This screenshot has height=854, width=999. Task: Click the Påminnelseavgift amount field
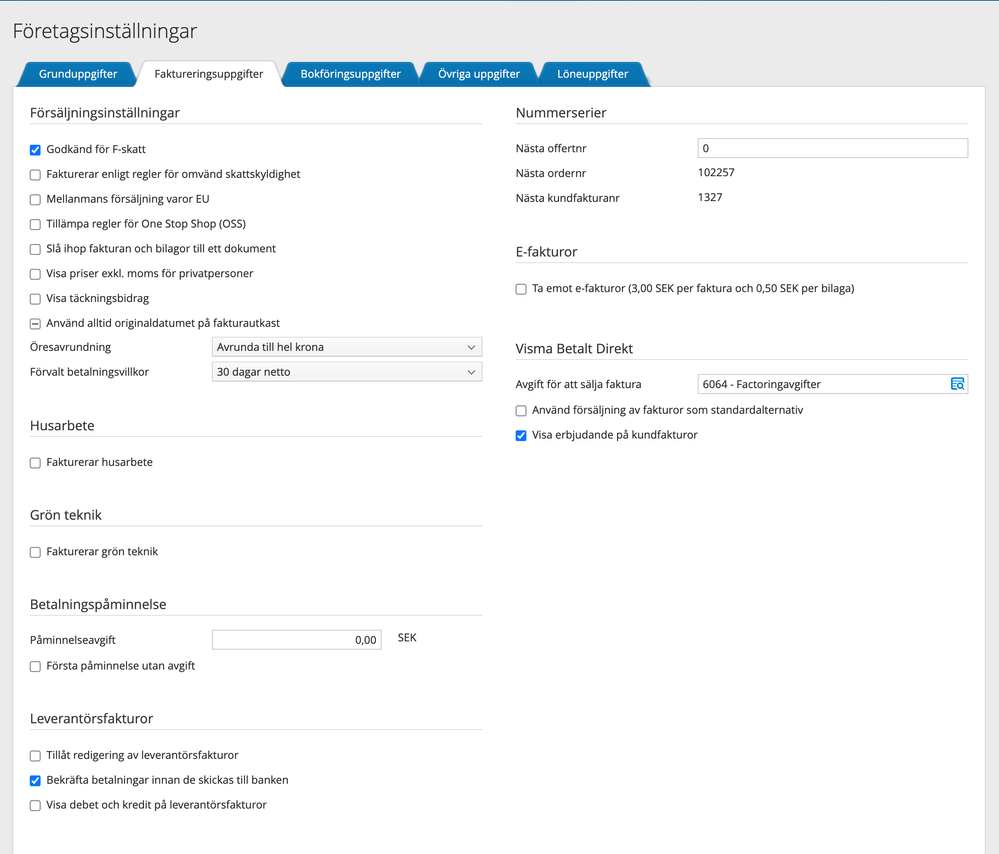coord(297,640)
